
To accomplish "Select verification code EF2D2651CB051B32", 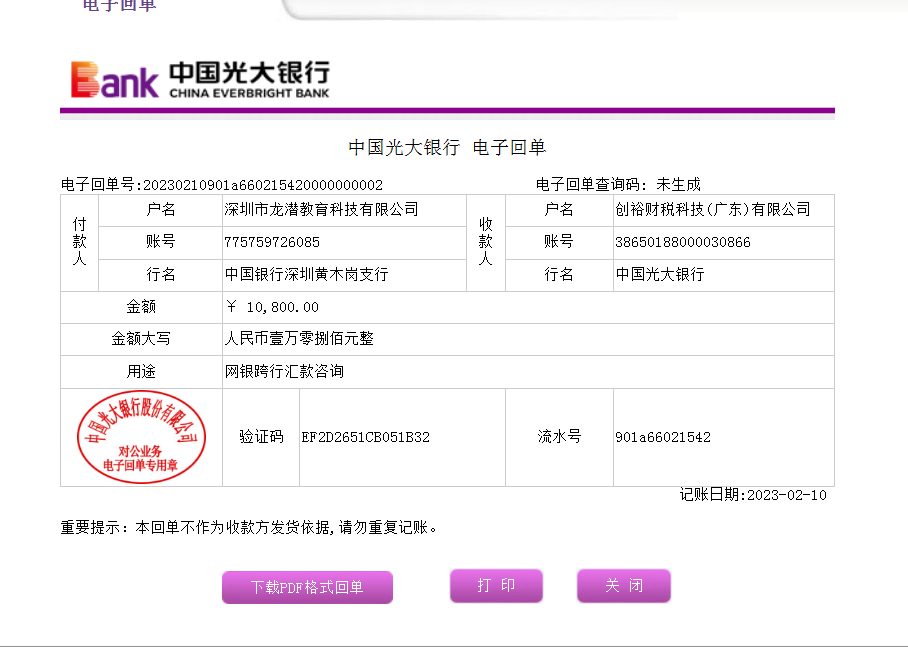I will pos(365,437).
